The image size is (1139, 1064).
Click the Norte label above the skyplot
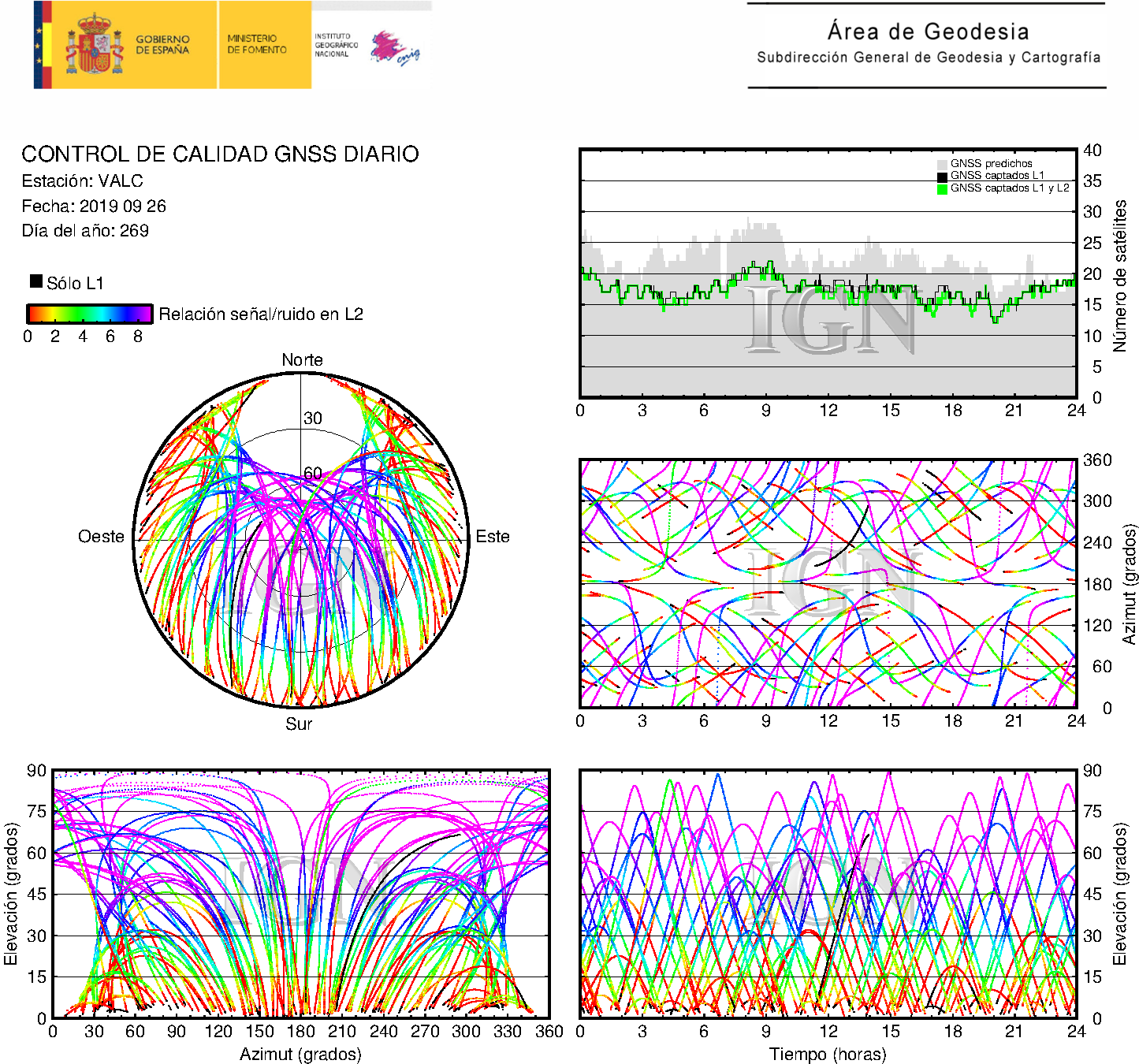(x=302, y=360)
